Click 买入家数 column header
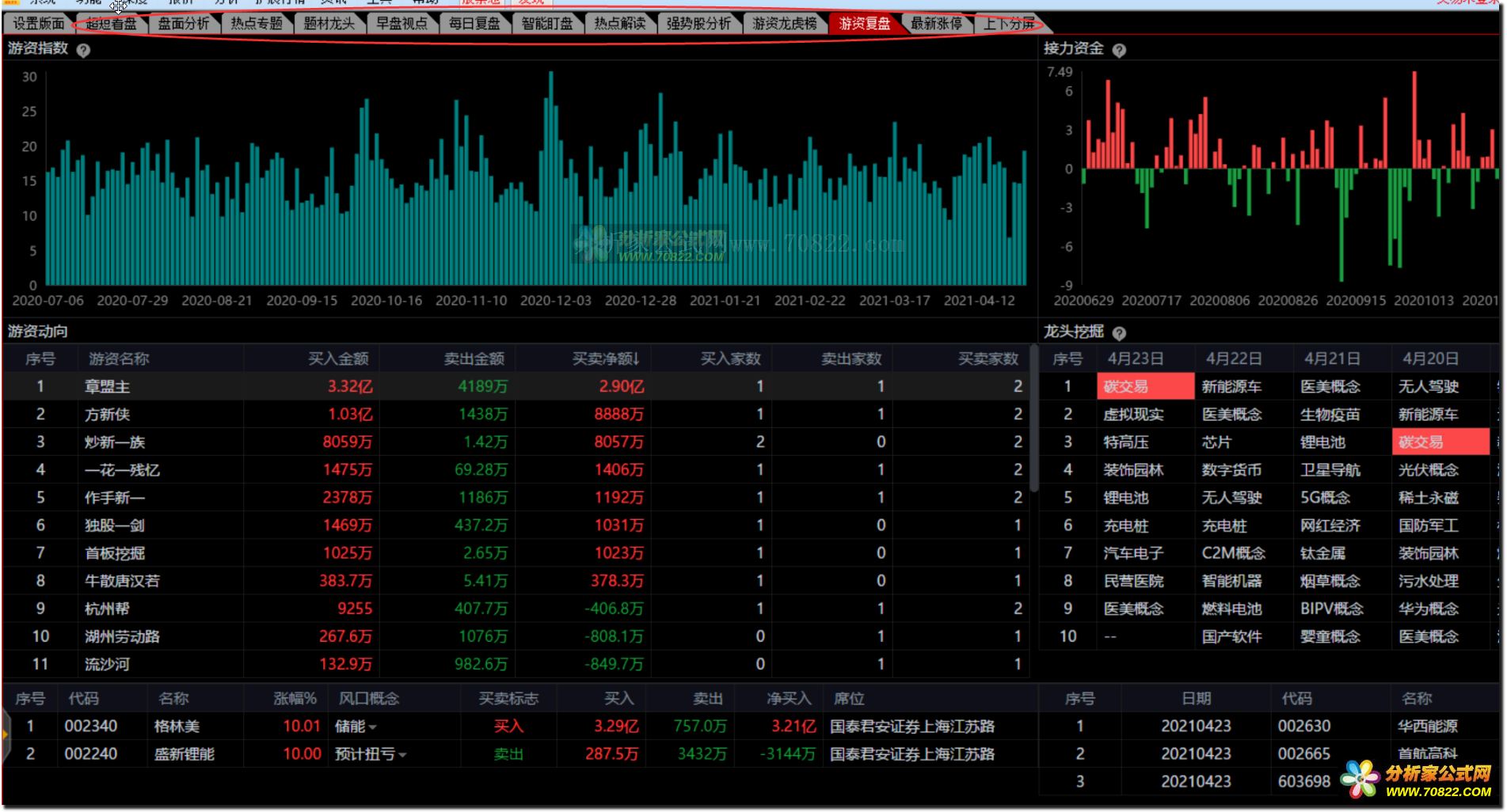This screenshot has height=812, width=1507. [730, 359]
